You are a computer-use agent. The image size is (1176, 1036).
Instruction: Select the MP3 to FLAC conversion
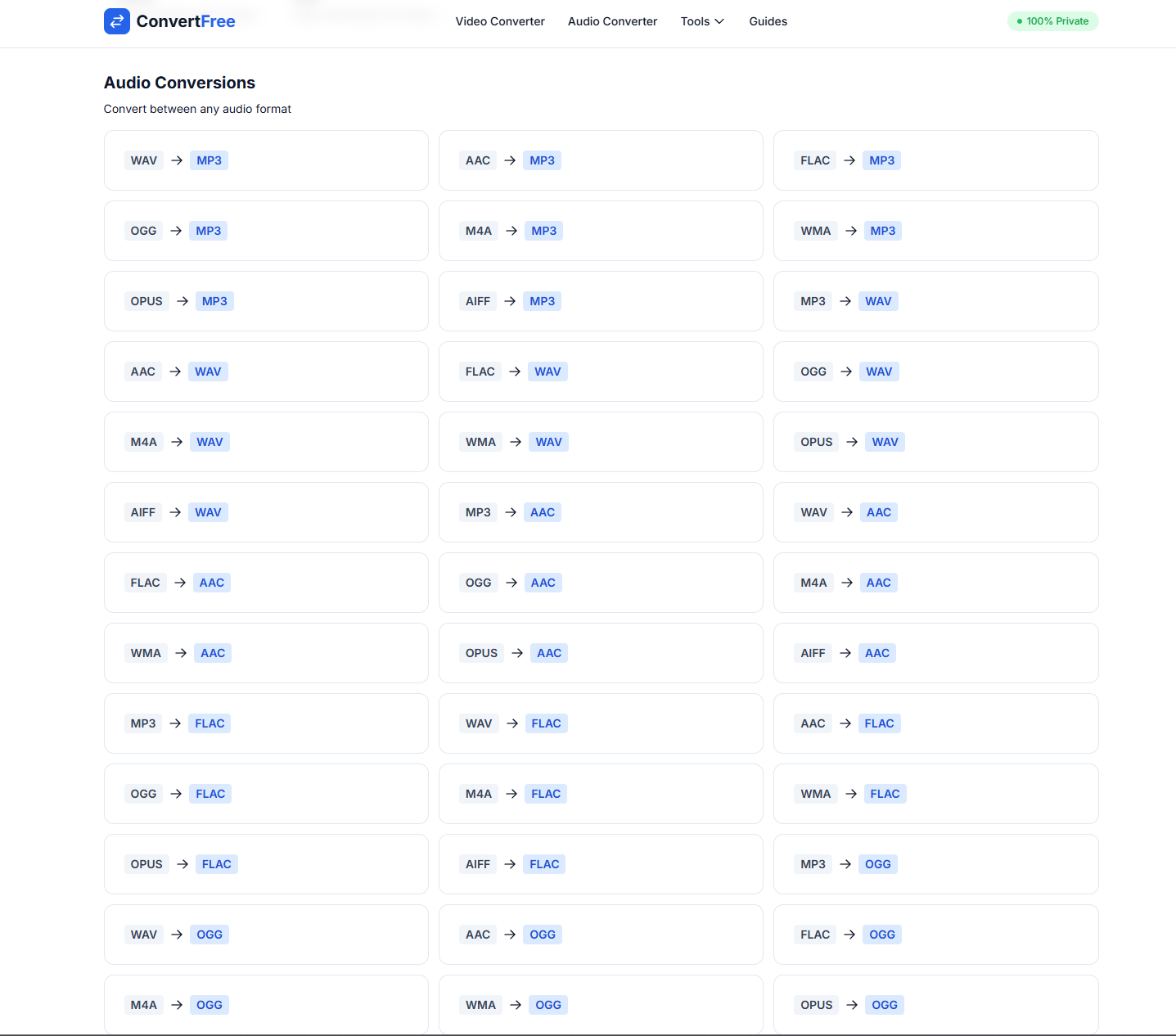[266, 723]
